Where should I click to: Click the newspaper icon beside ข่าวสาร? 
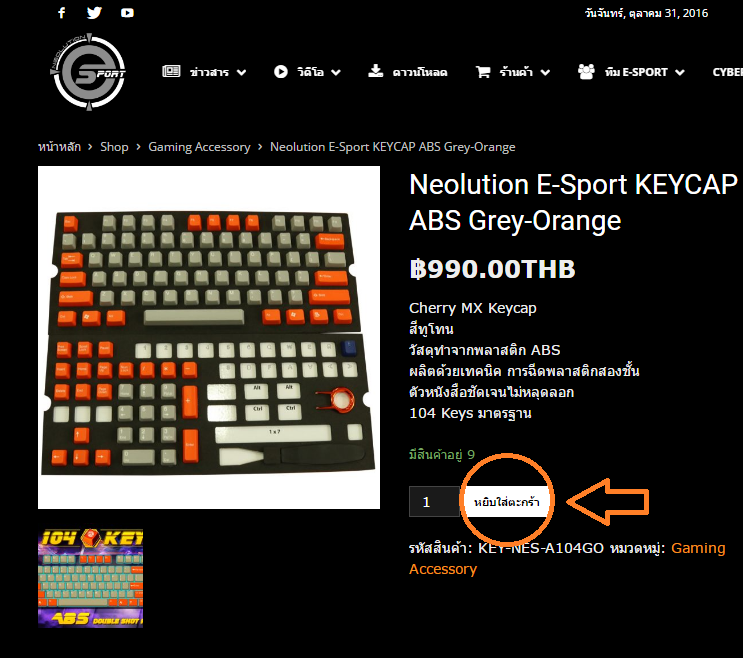(171, 72)
